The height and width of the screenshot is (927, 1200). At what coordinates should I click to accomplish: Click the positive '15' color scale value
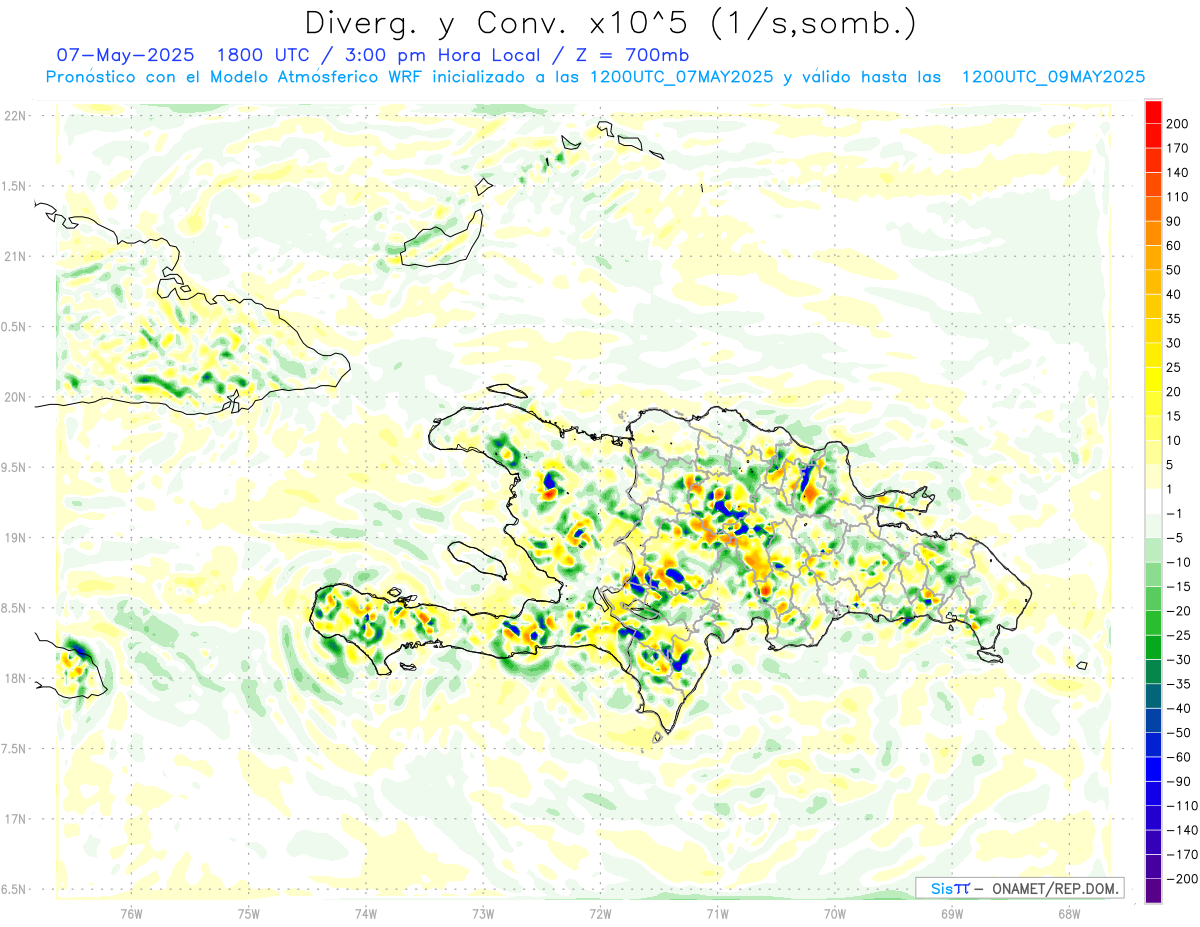[x=1174, y=416]
